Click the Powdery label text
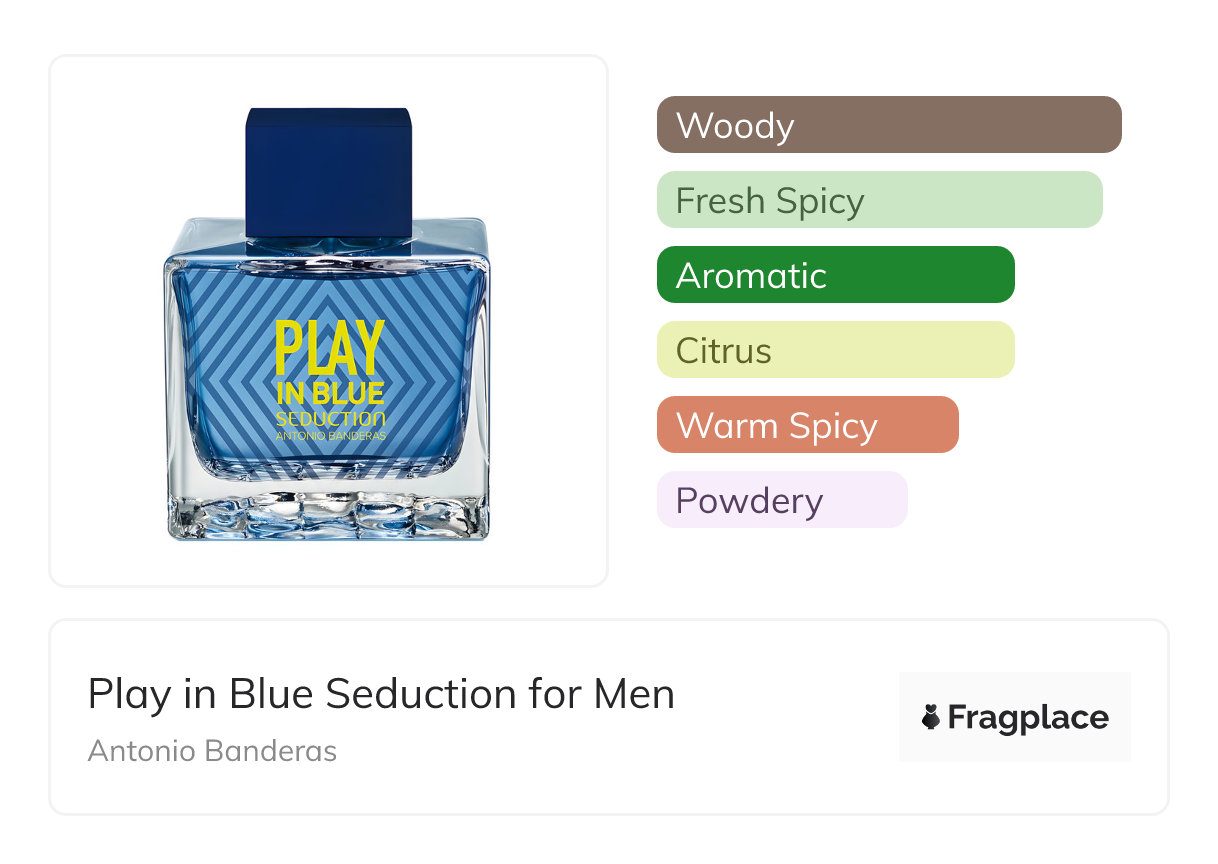 pos(749,501)
